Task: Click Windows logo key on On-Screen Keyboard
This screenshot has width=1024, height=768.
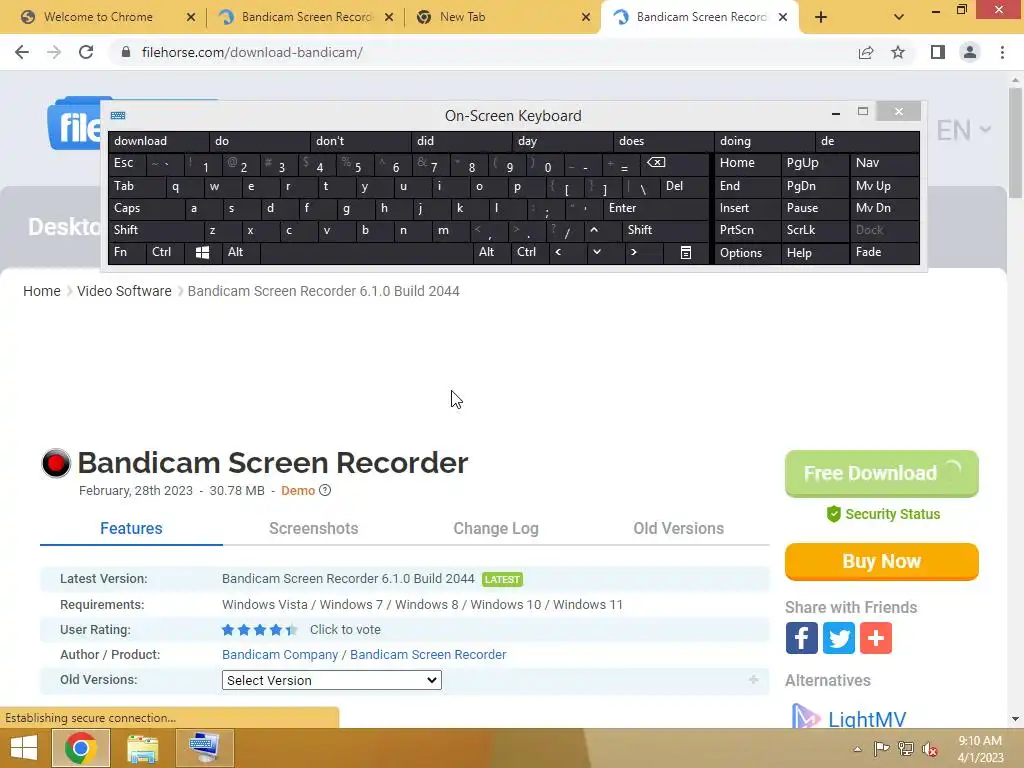Action: 202,253
